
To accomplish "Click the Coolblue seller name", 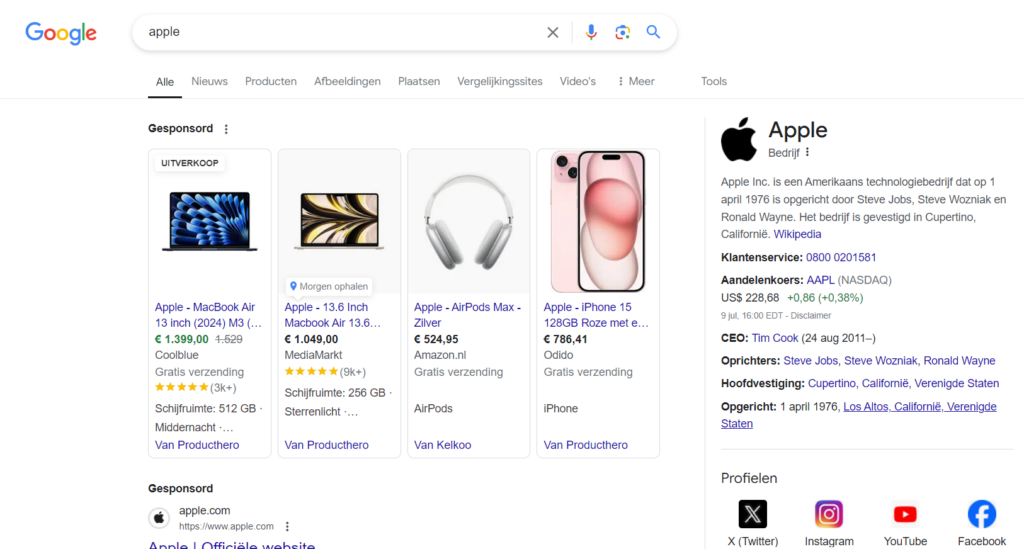I will (176, 355).
